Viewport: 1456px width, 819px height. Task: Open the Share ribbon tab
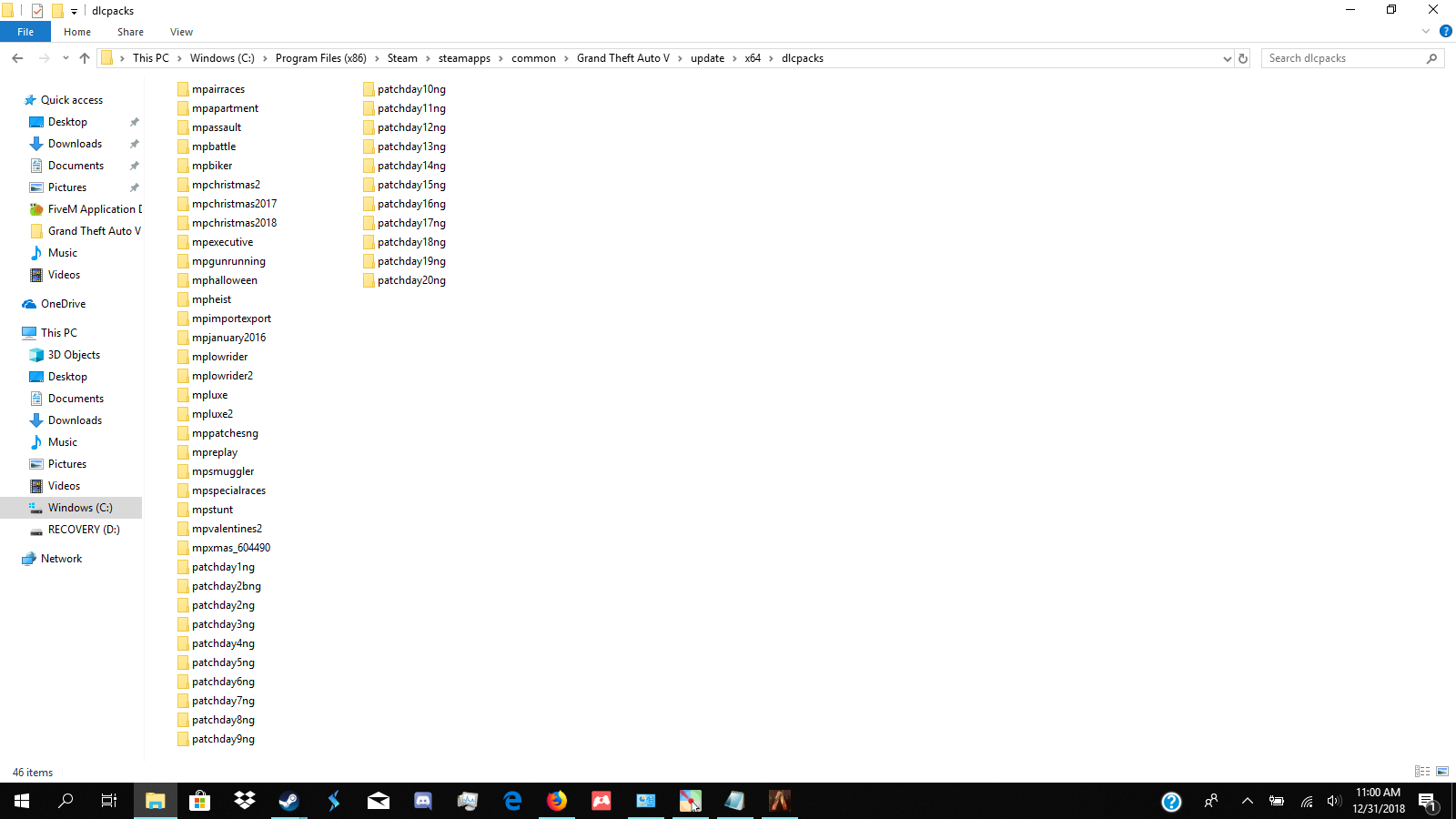(x=130, y=32)
